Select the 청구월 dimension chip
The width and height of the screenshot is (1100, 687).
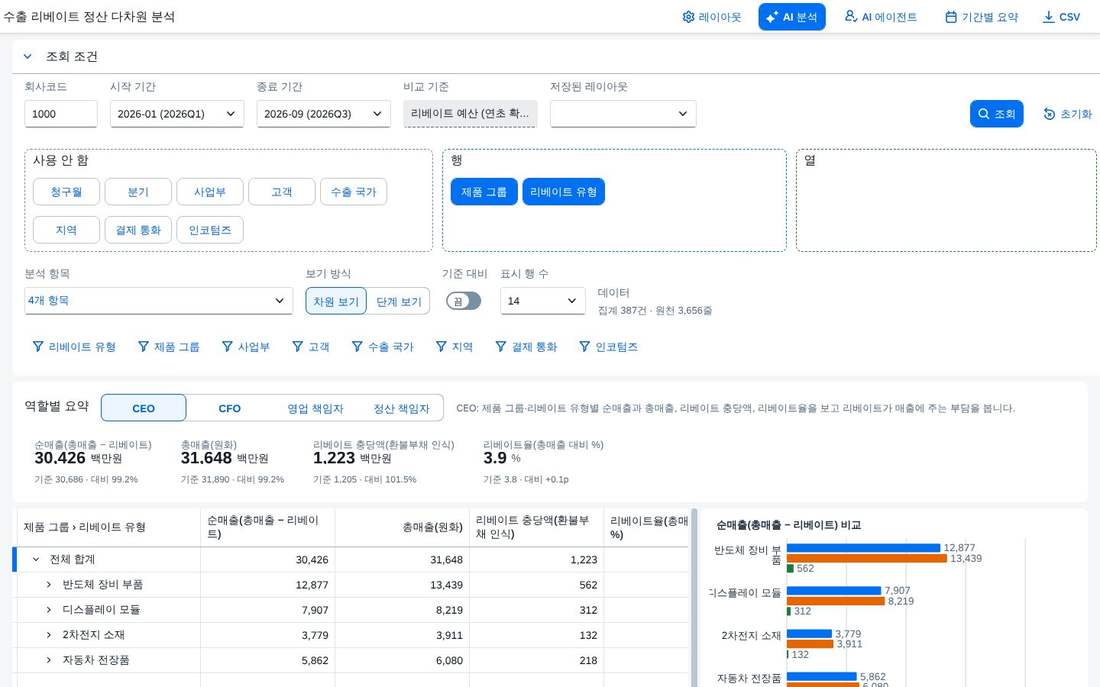point(66,192)
